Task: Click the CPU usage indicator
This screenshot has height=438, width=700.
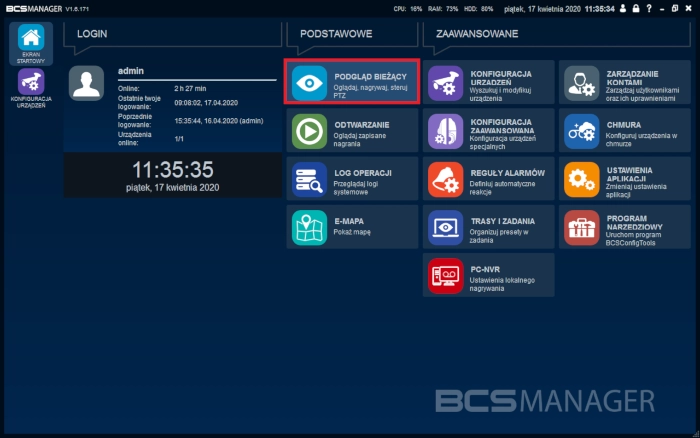Action: coord(408,9)
